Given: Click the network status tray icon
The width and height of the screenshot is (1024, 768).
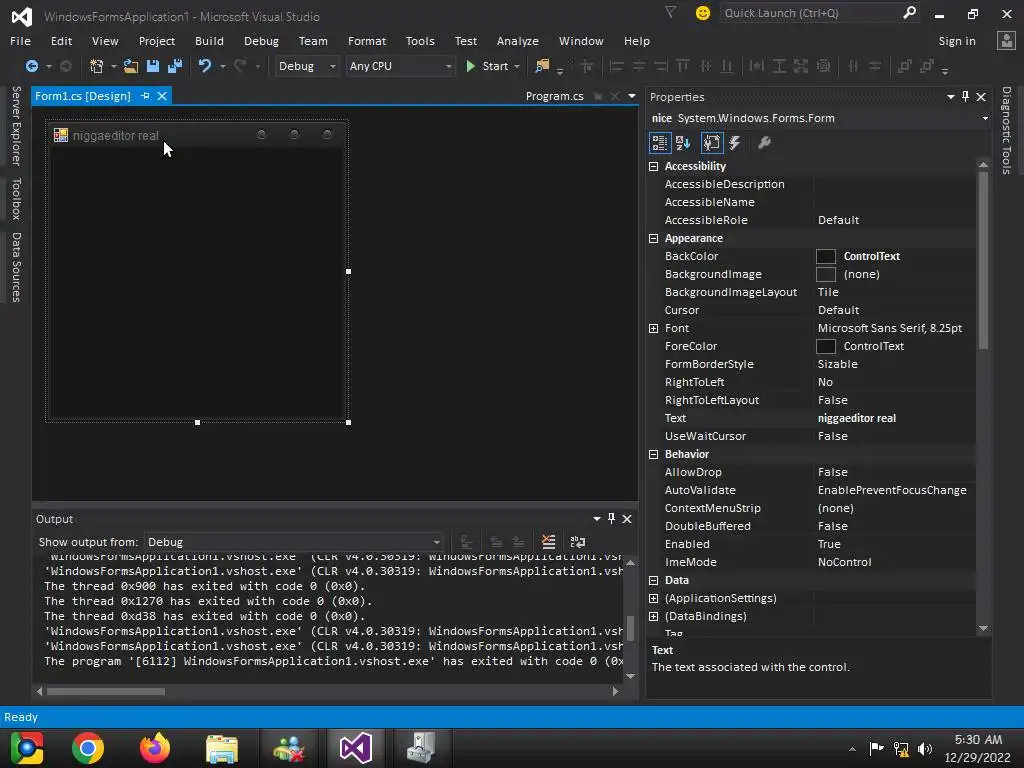Looking at the screenshot, I should tap(901, 748).
